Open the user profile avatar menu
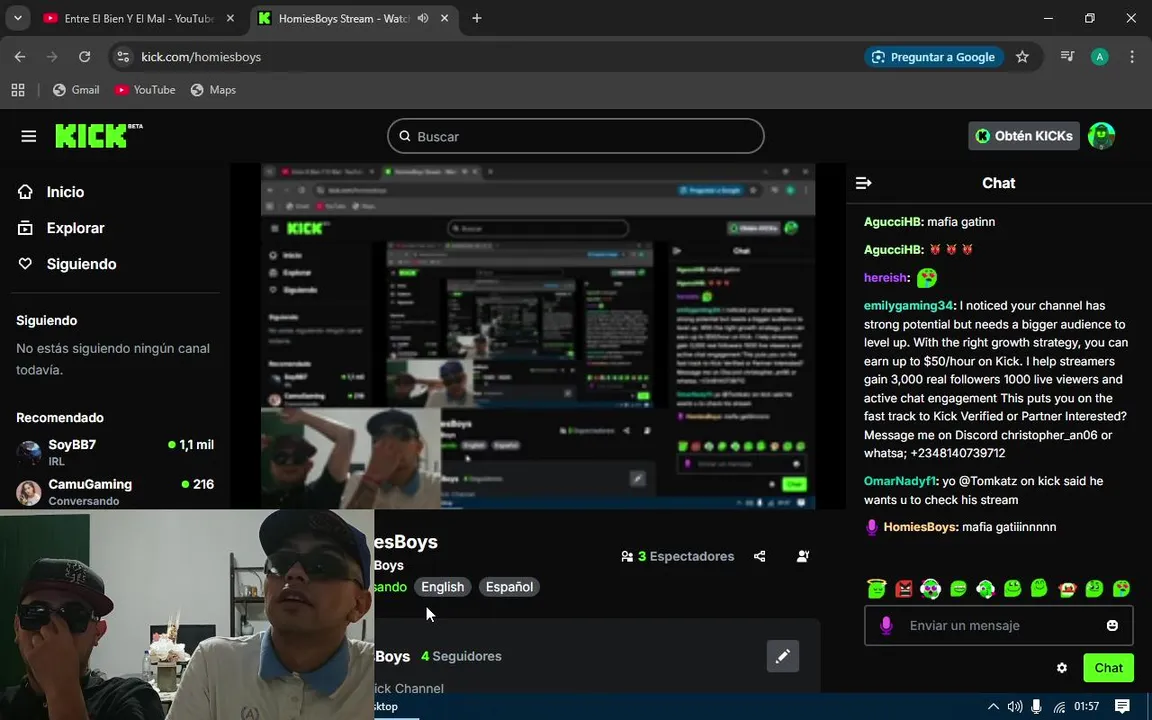Viewport: 1152px width, 720px height. (x=1101, y=136)
